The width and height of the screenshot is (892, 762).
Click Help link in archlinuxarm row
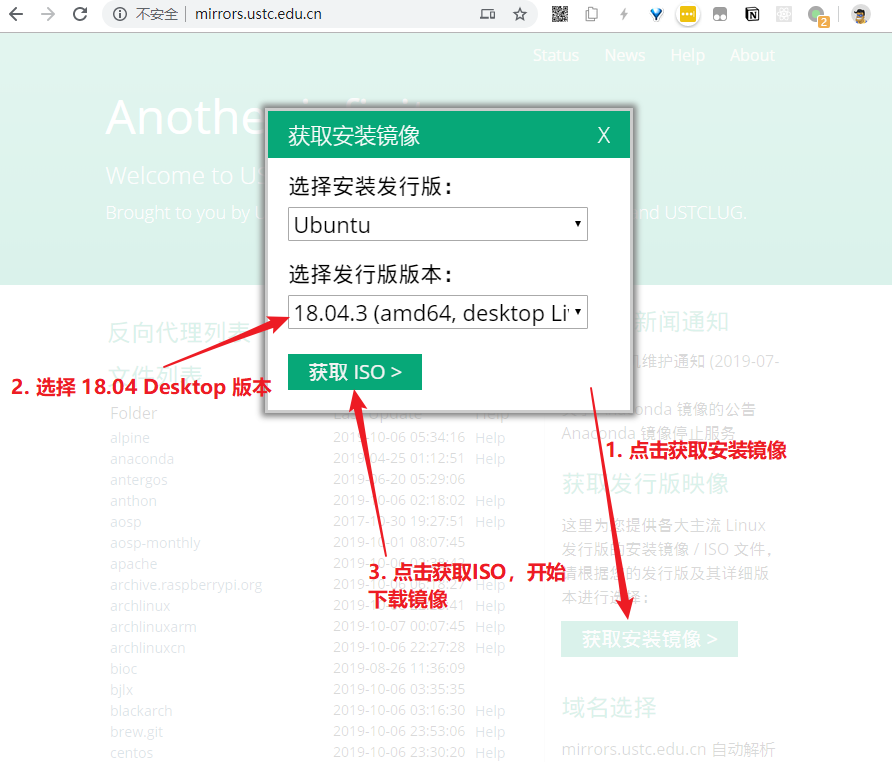(490, 627)
